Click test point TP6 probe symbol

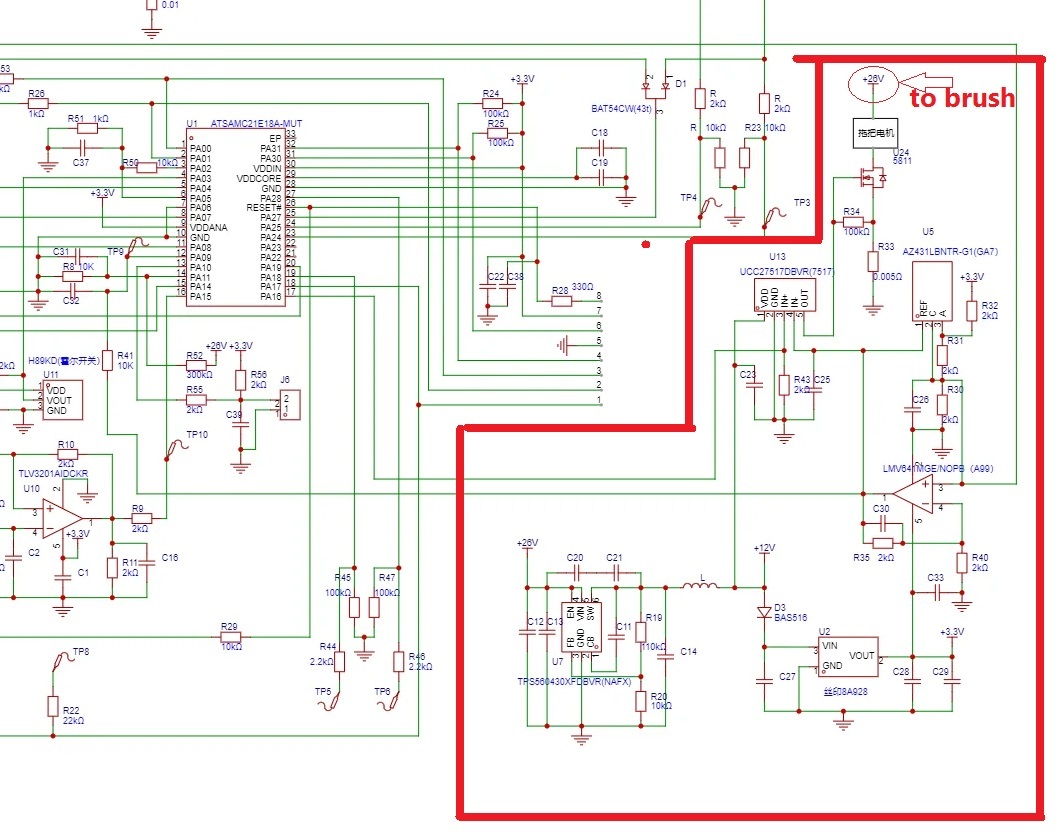(x=389, y=702)
